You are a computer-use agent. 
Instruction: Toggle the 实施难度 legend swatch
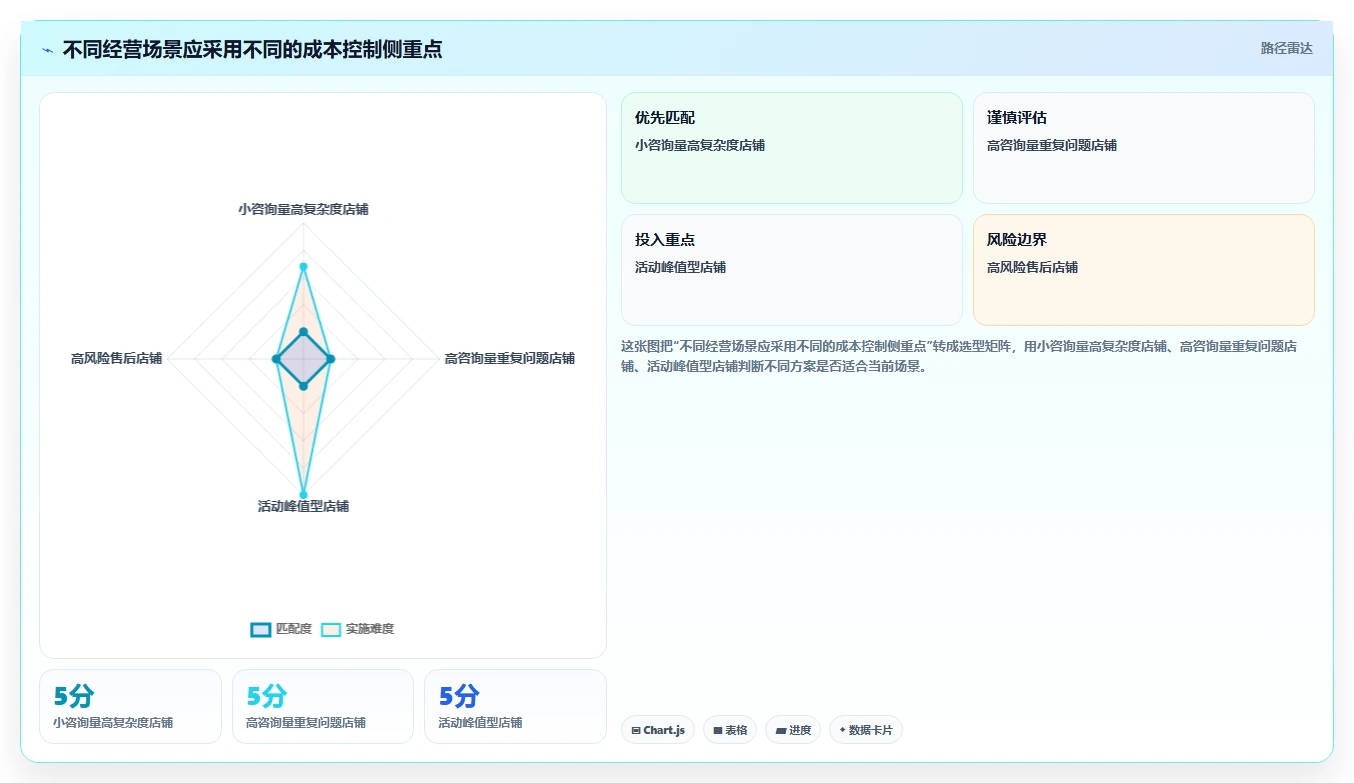[331, 629]
